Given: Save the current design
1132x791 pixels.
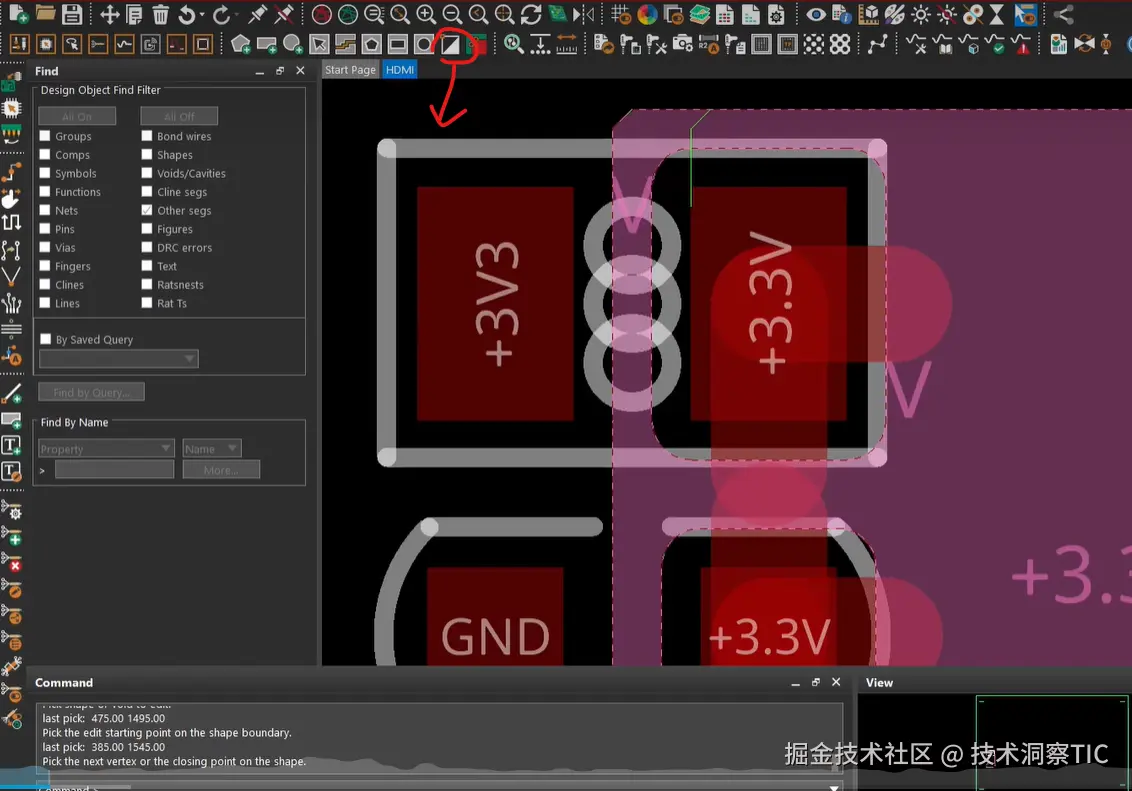Looking at the screenshot, I should pyautogui.click(x=71, y=14).
